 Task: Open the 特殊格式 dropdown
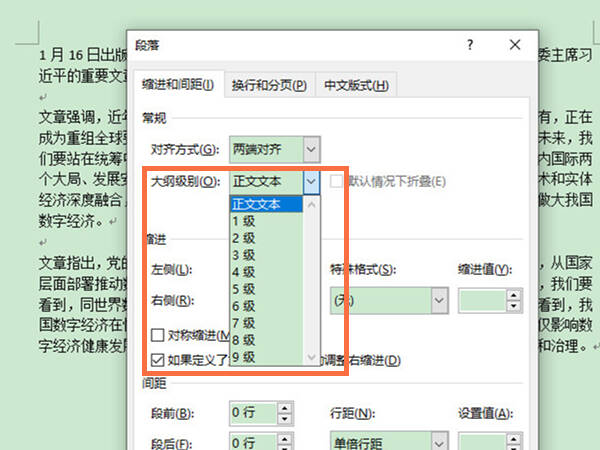pyautogui.click(x=439, y=300)
